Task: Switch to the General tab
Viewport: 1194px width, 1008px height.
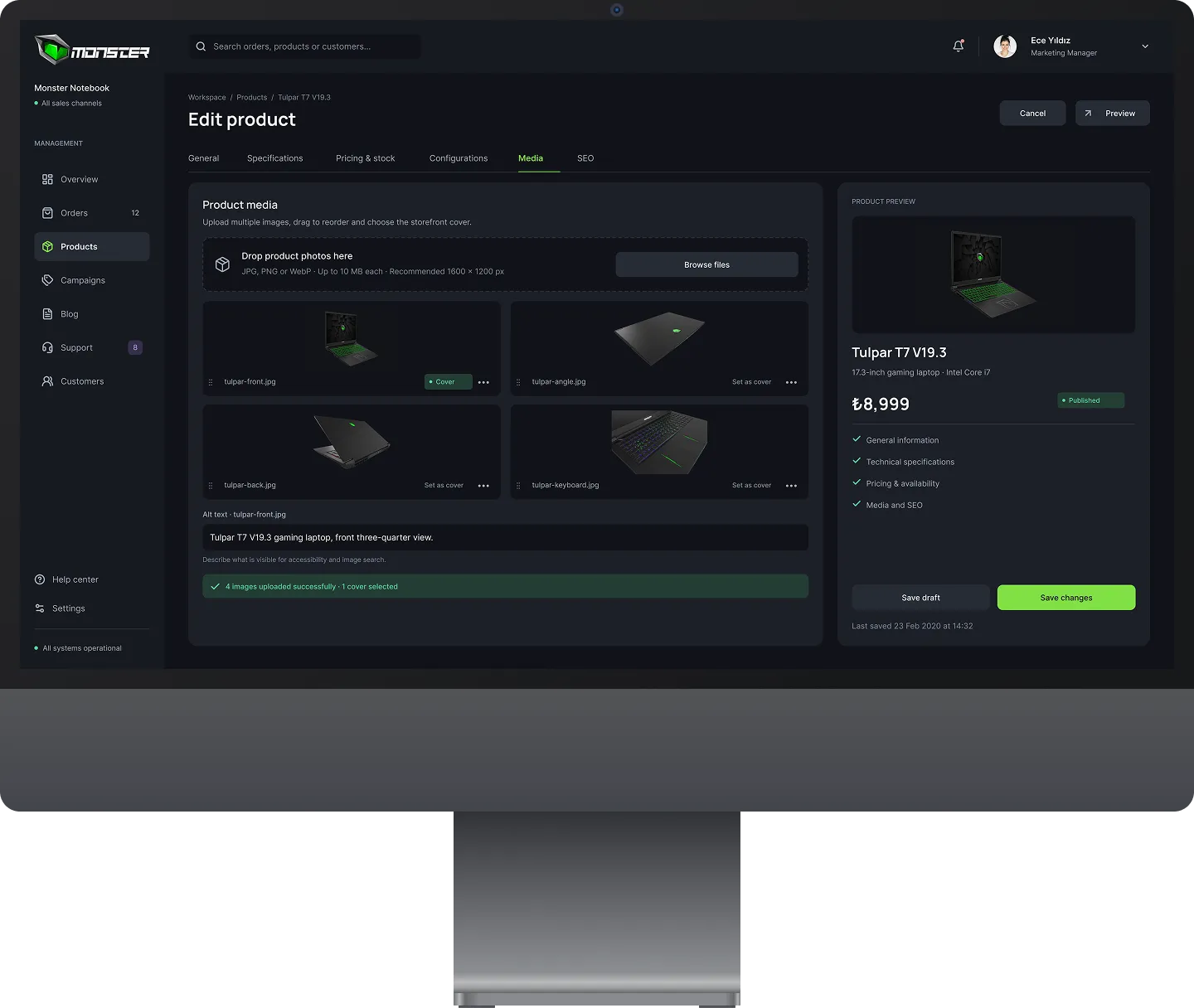Action: pyautogui.click(x=204, y=158)
